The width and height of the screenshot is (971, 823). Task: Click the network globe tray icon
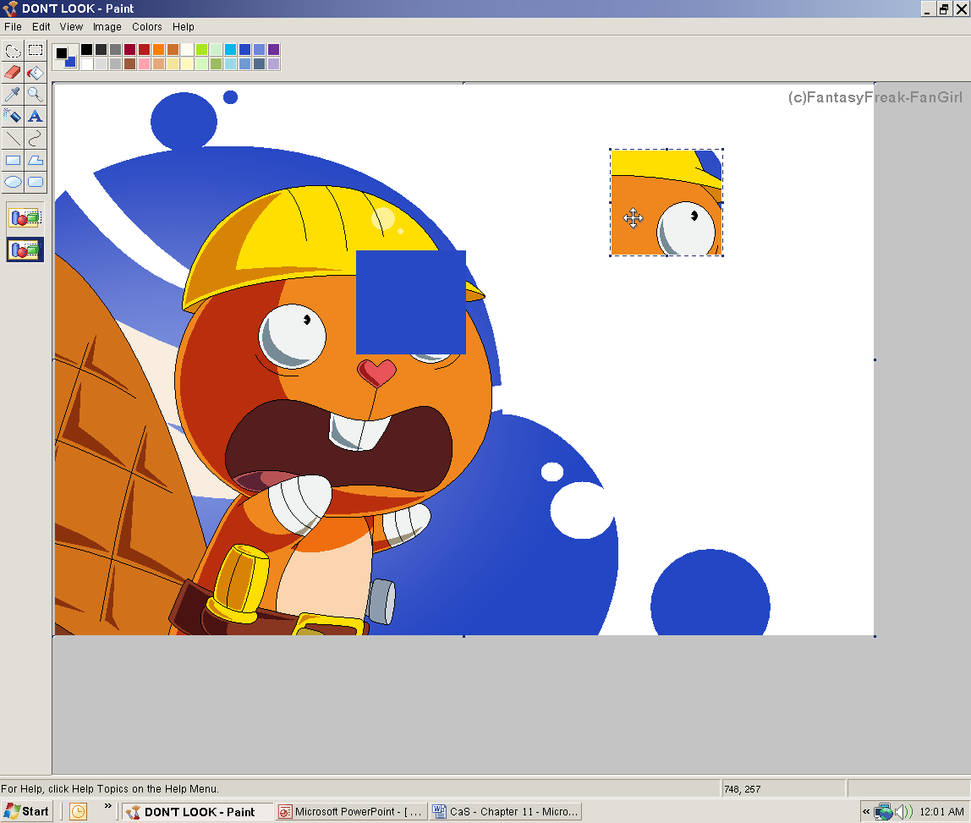click(x=884, y=811)
